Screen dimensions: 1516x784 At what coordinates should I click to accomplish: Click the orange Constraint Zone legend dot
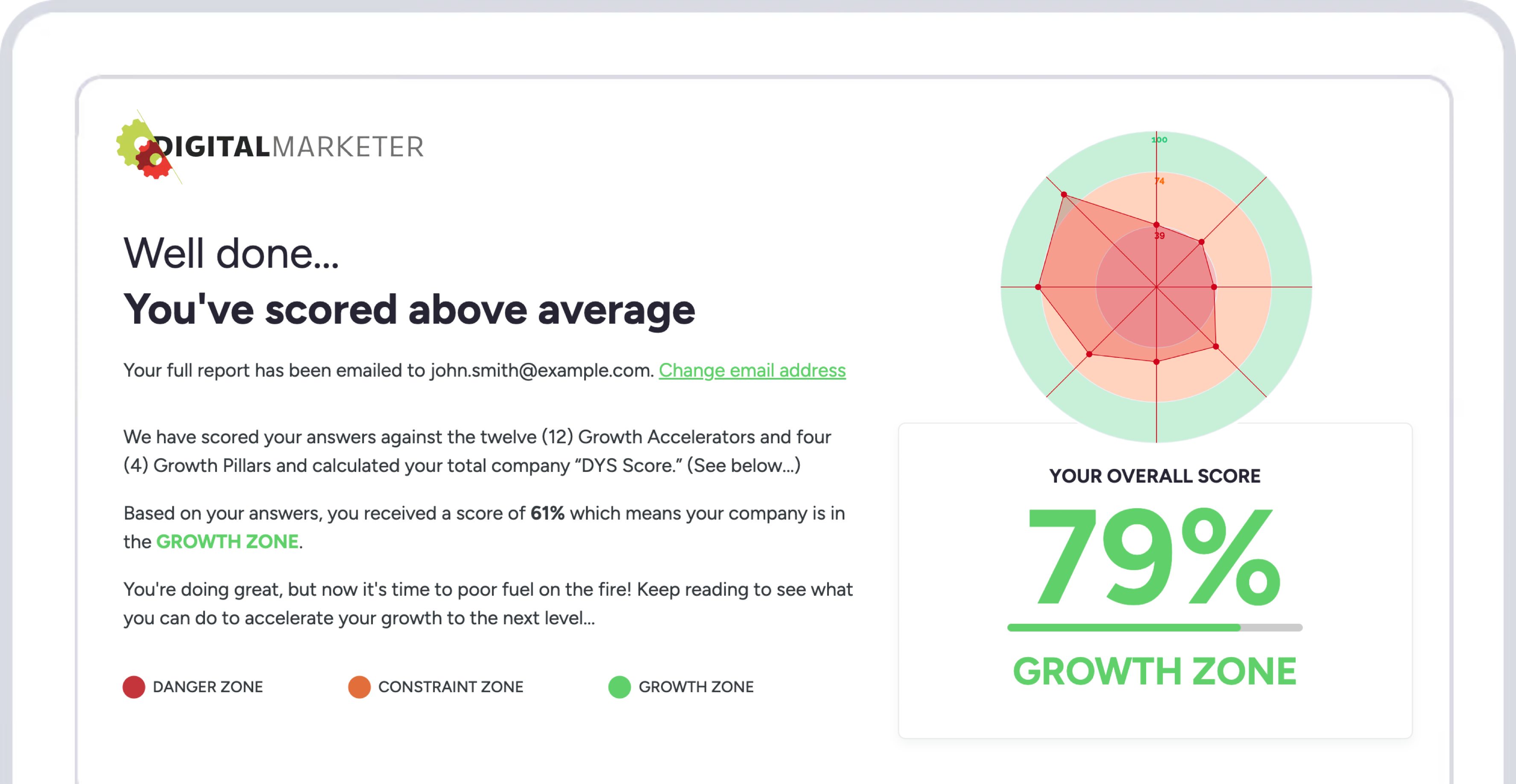[x=359, y=687]
